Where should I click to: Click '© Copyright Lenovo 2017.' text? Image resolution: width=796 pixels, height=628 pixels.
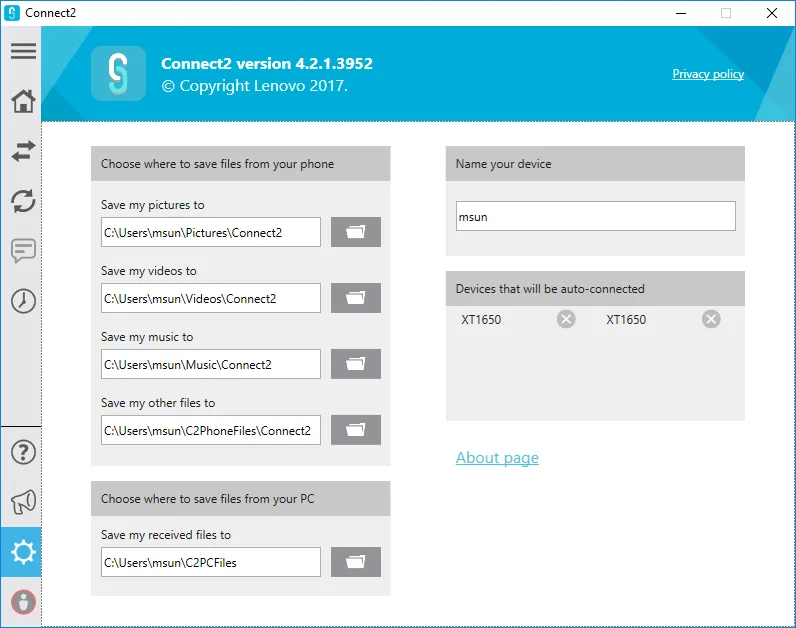255,86
